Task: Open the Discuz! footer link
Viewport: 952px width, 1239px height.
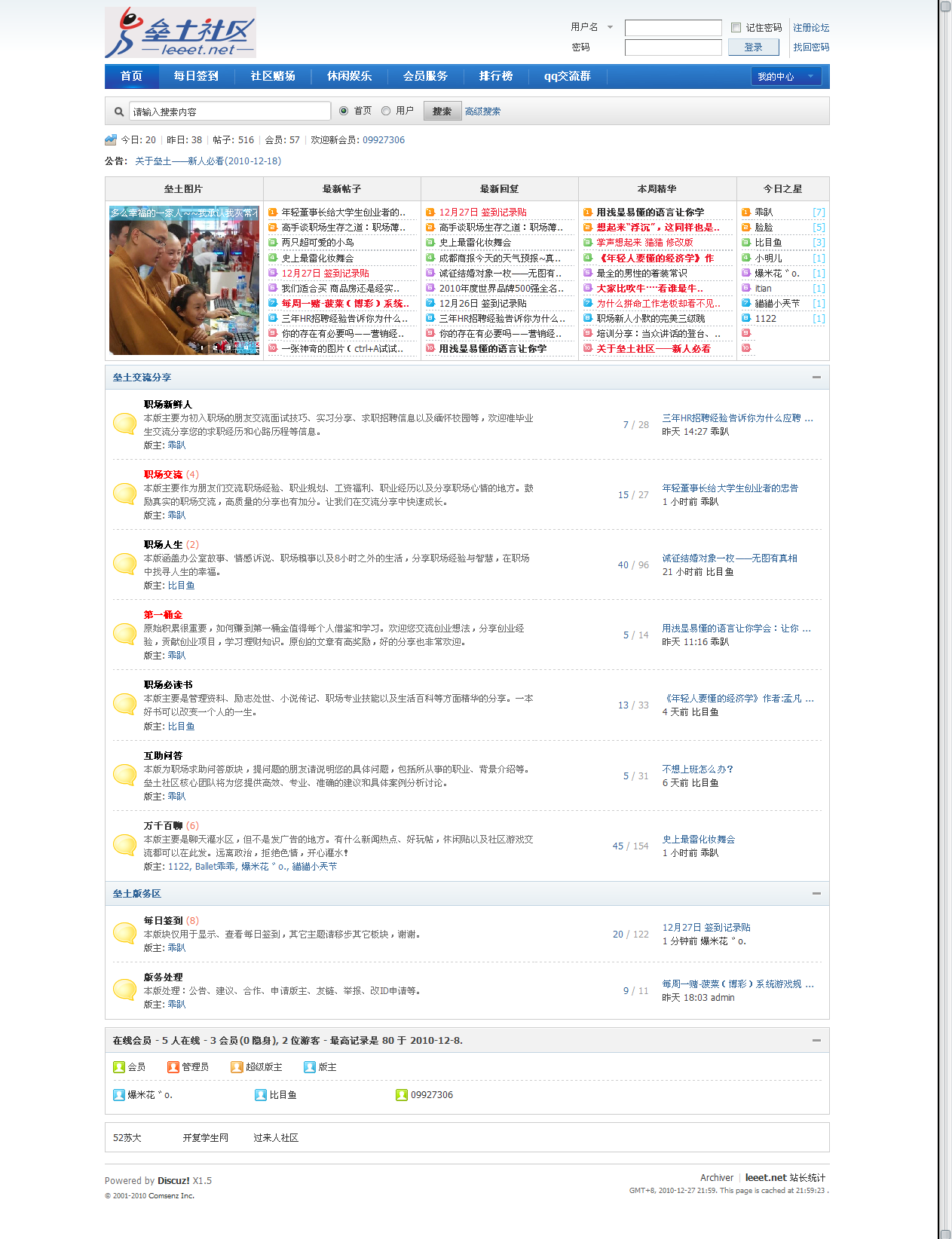Action: pos(173,1181)
